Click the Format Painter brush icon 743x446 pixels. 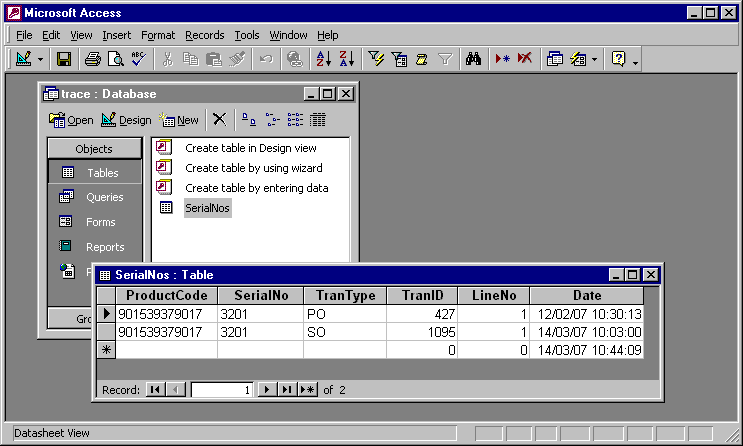[x=237, y=59]
